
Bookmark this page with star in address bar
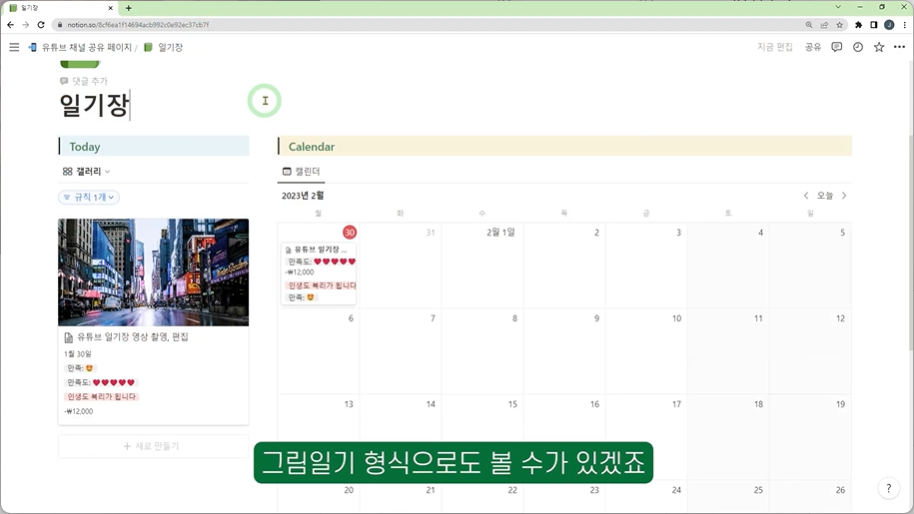click(x=839, y=24)
